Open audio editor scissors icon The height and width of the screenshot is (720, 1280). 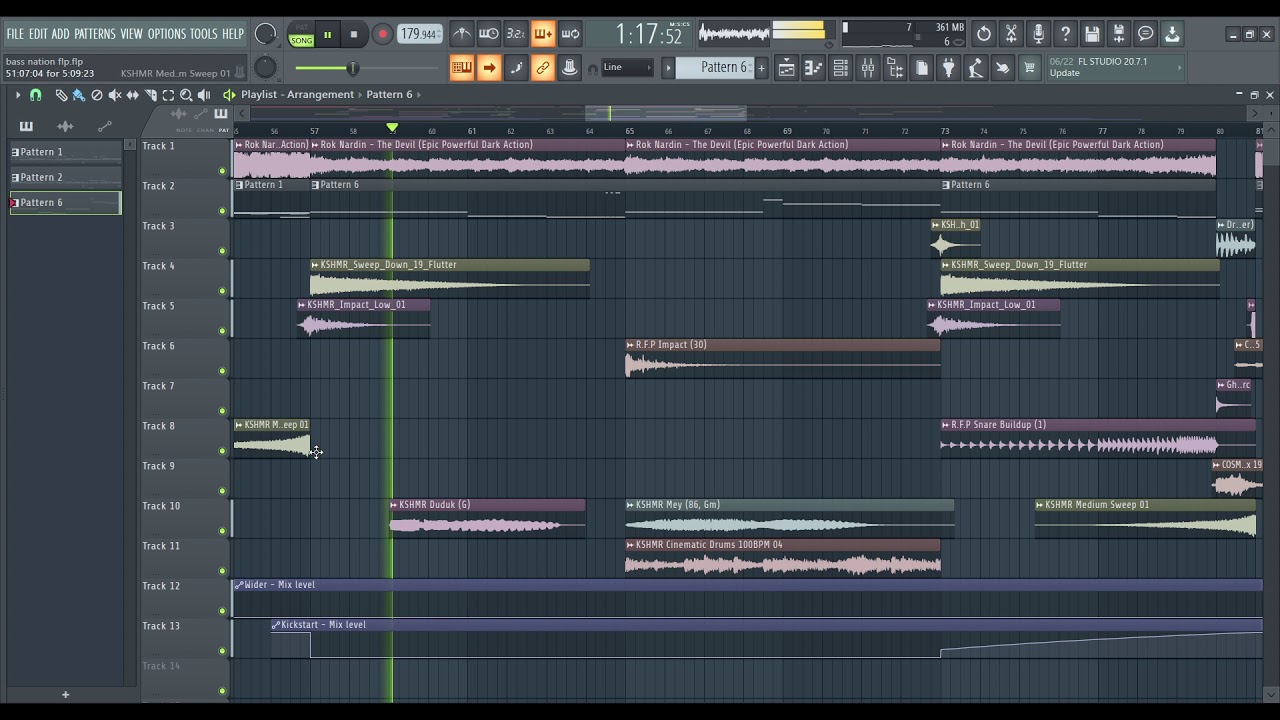(x=1011, y=35)
